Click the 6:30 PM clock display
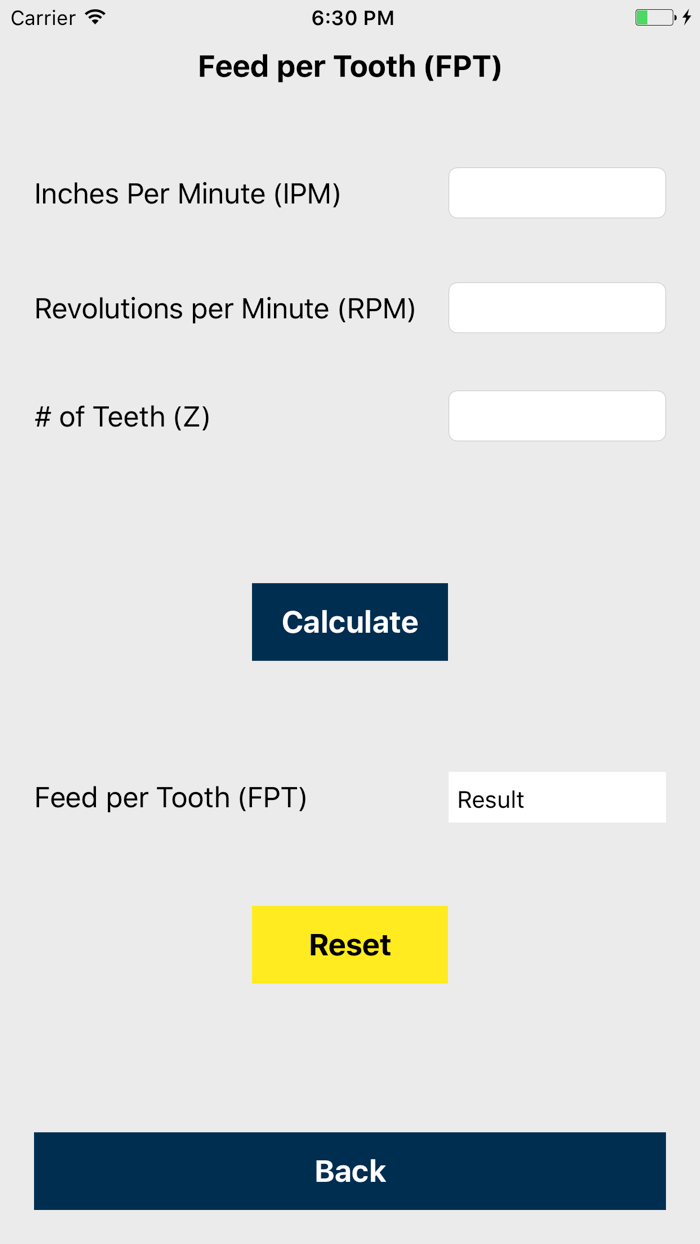 coord(355,17)
